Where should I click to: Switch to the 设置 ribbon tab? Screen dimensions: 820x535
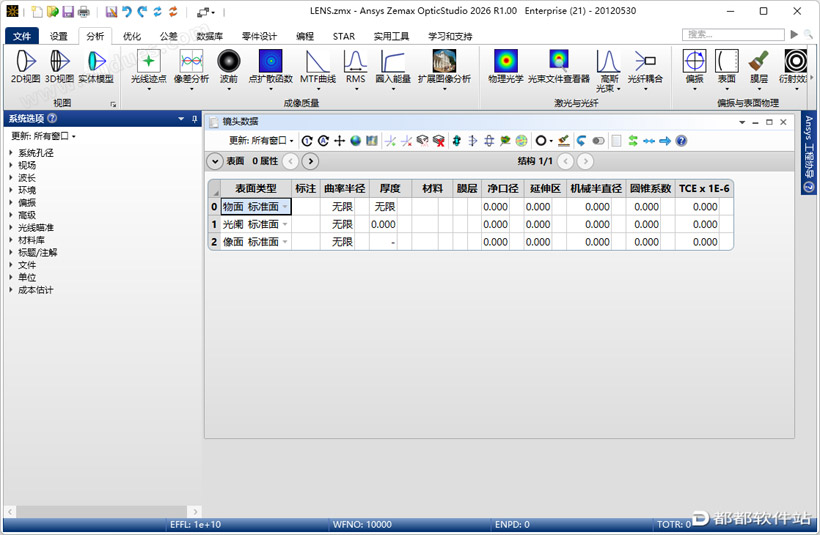(59, 36)
